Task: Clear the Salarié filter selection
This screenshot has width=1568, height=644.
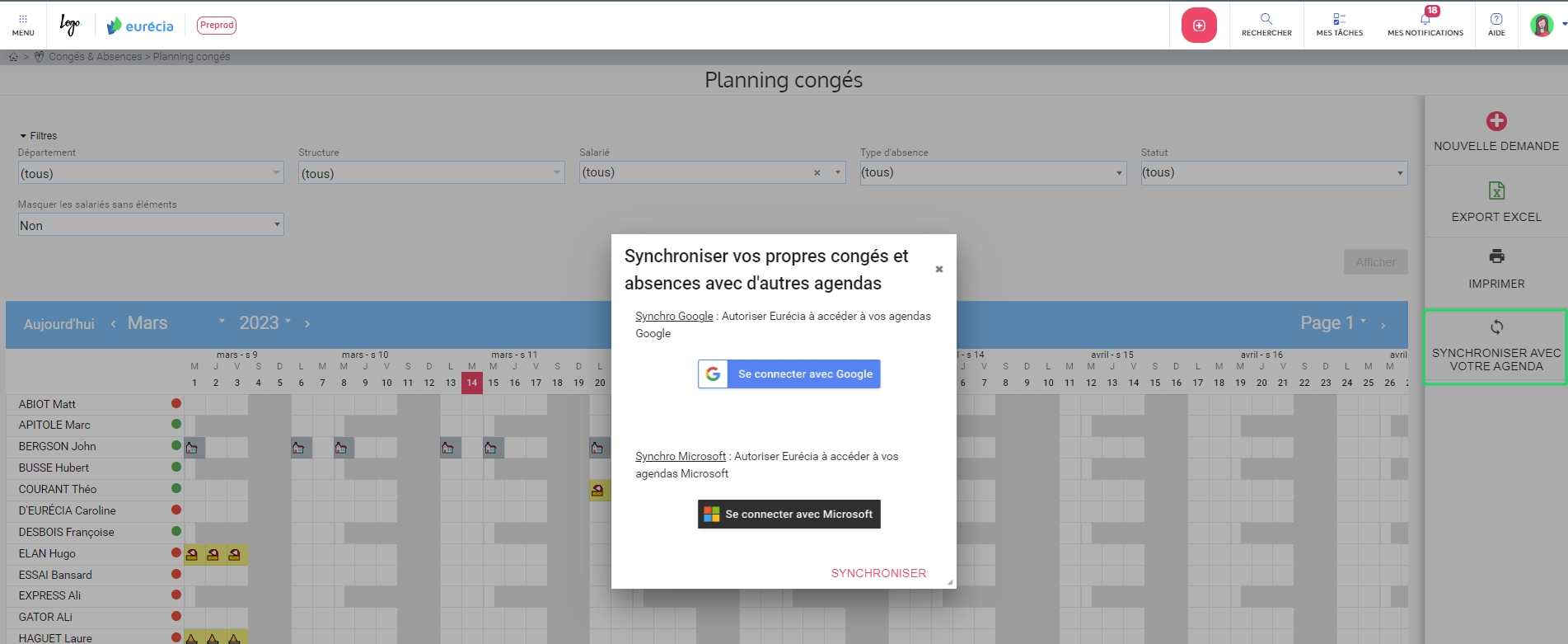Action: [x=817, y=172]
